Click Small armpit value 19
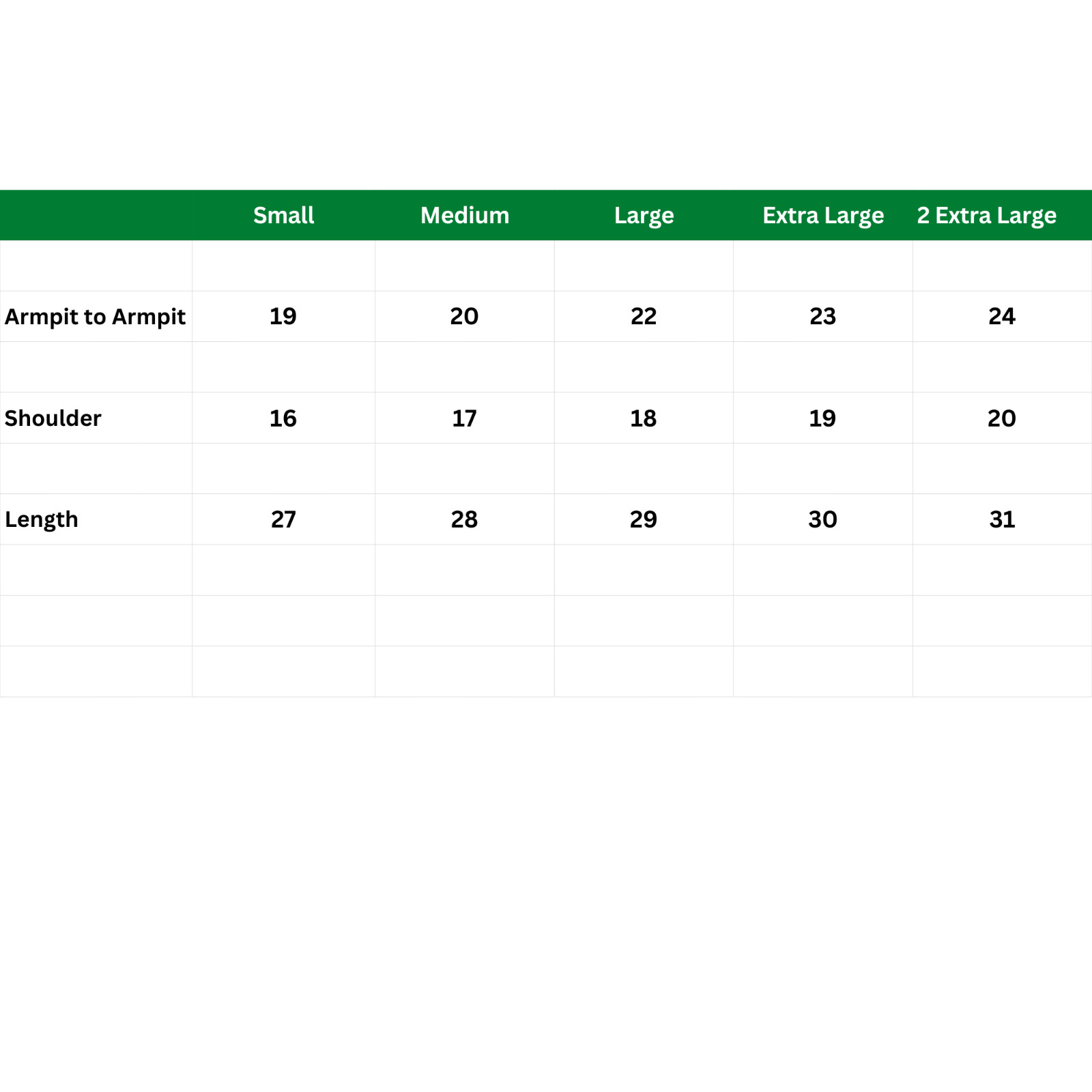This screenshot has width=1092, height=1092. point(283,316)
